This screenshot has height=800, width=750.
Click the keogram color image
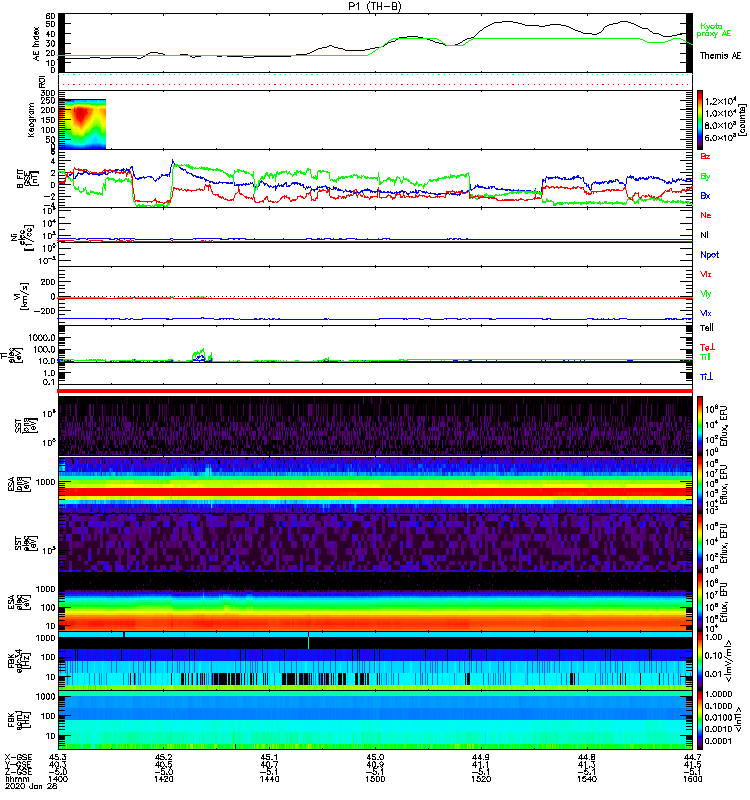[x=83, y=124]
